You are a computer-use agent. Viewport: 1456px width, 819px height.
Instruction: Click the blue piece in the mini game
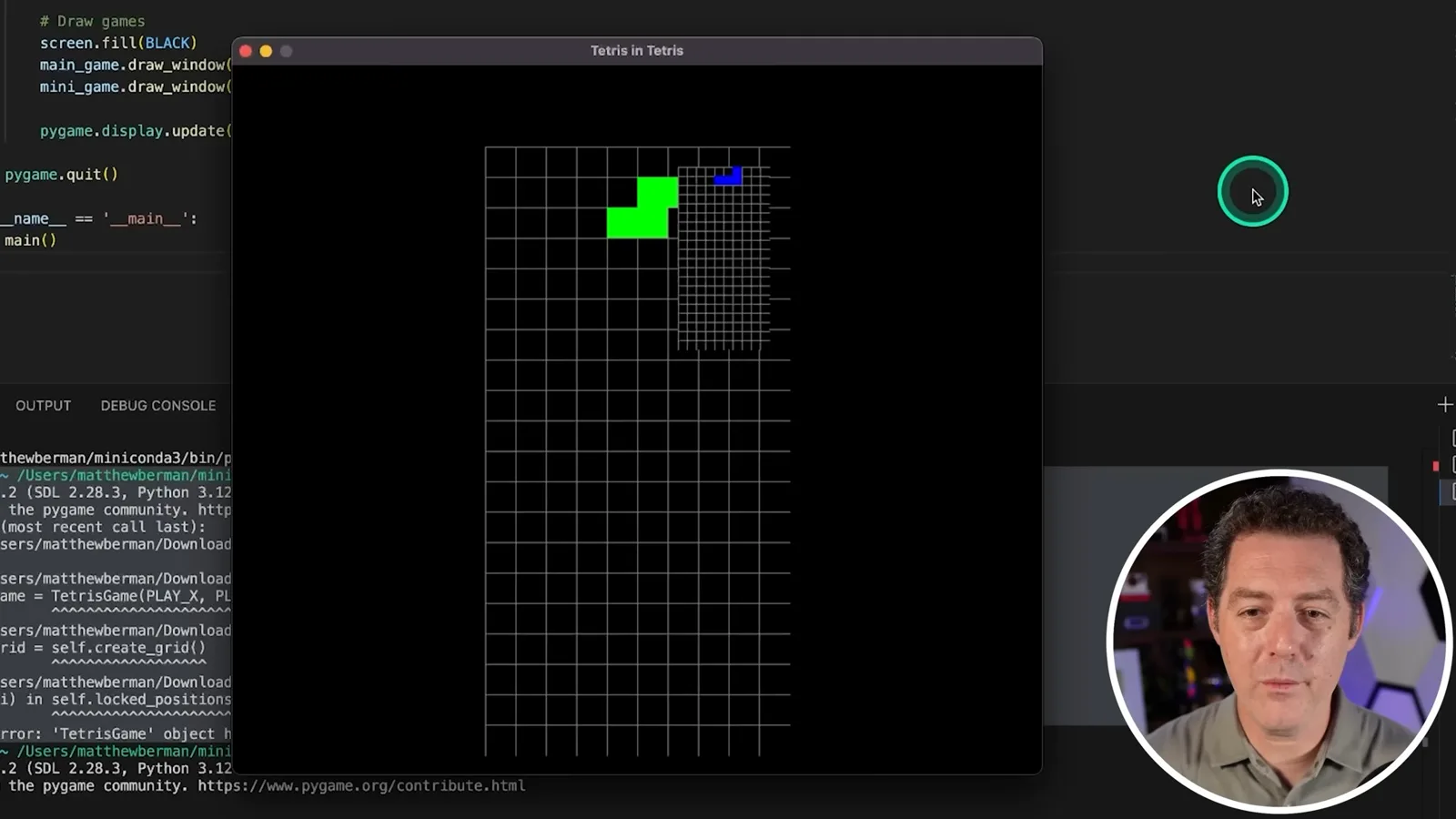(x=729, y=176)
